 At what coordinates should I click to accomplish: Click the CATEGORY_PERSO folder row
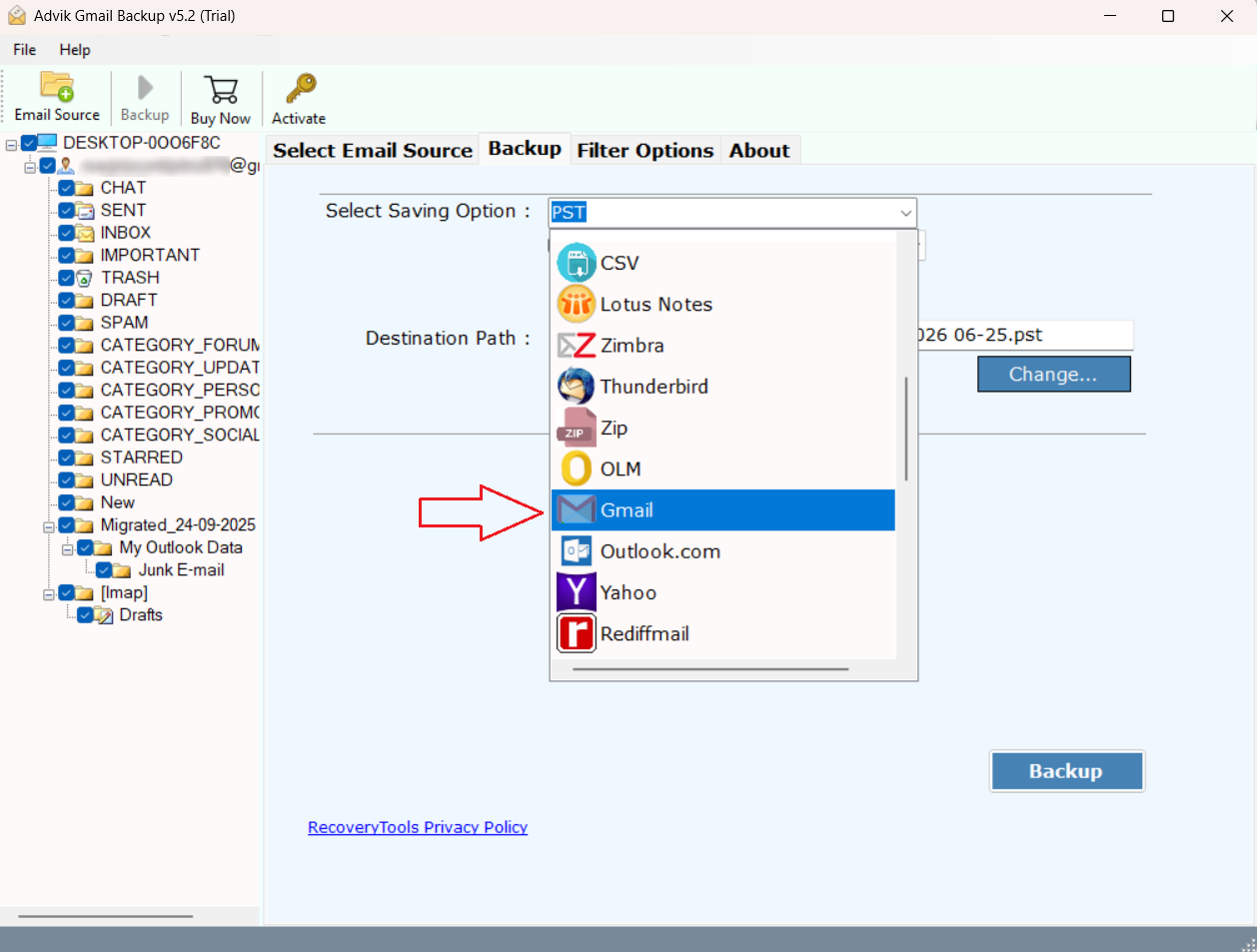180,391
